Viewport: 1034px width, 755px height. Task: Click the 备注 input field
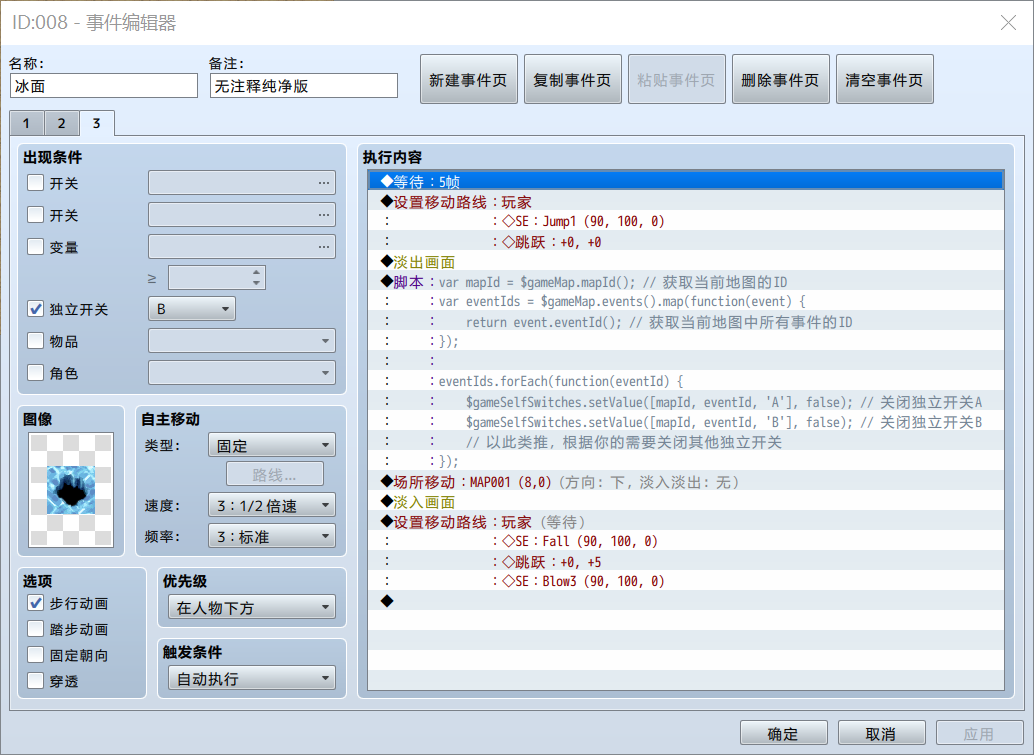point(304,86)
